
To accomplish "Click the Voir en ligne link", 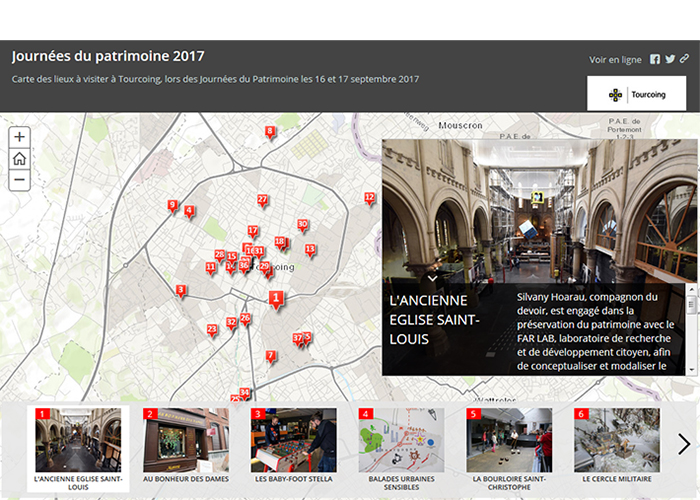I will (x=615, y=59).
